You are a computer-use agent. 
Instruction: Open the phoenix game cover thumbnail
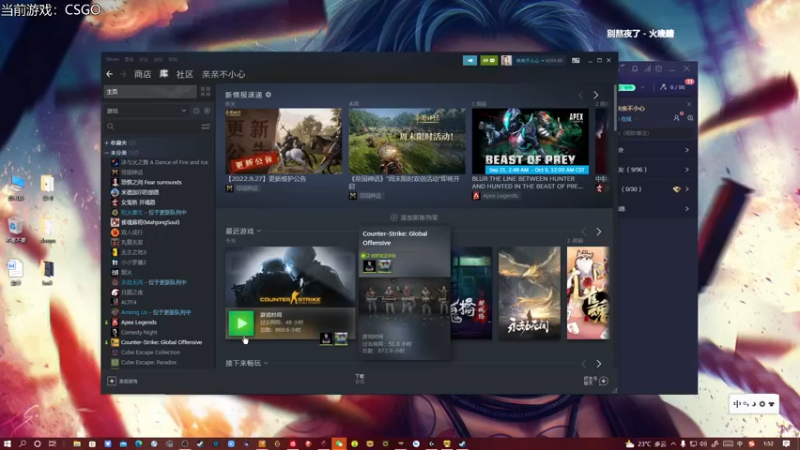point(529,293)
